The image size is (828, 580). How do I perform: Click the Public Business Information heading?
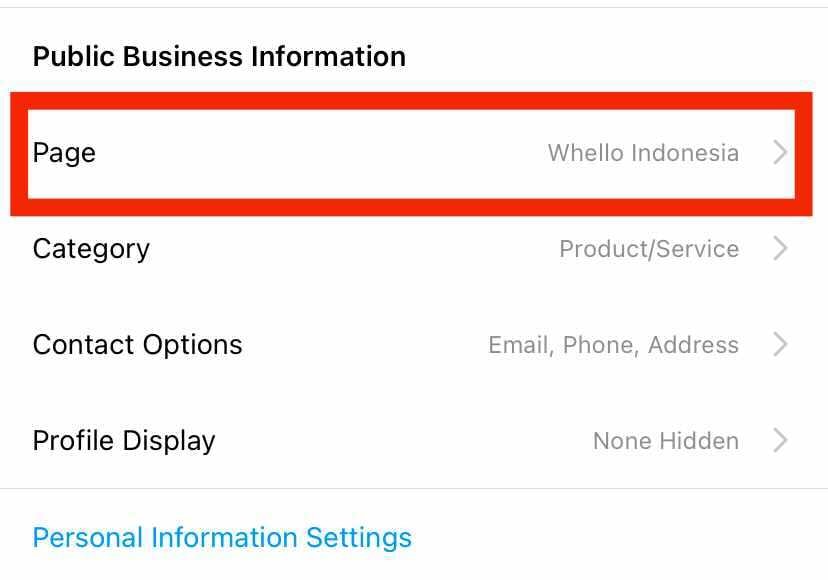pyautogui.click(x=219, y=56)
